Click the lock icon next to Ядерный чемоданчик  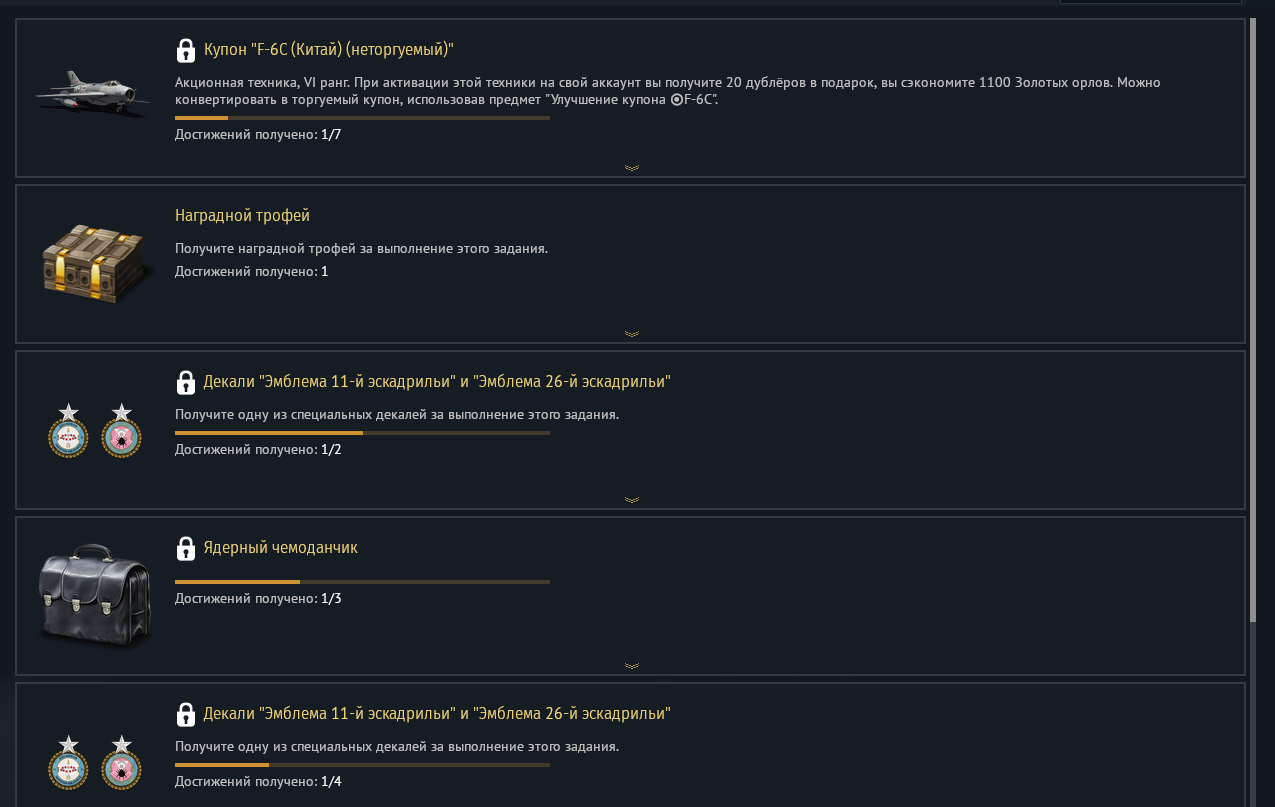[x=185, y=548]
